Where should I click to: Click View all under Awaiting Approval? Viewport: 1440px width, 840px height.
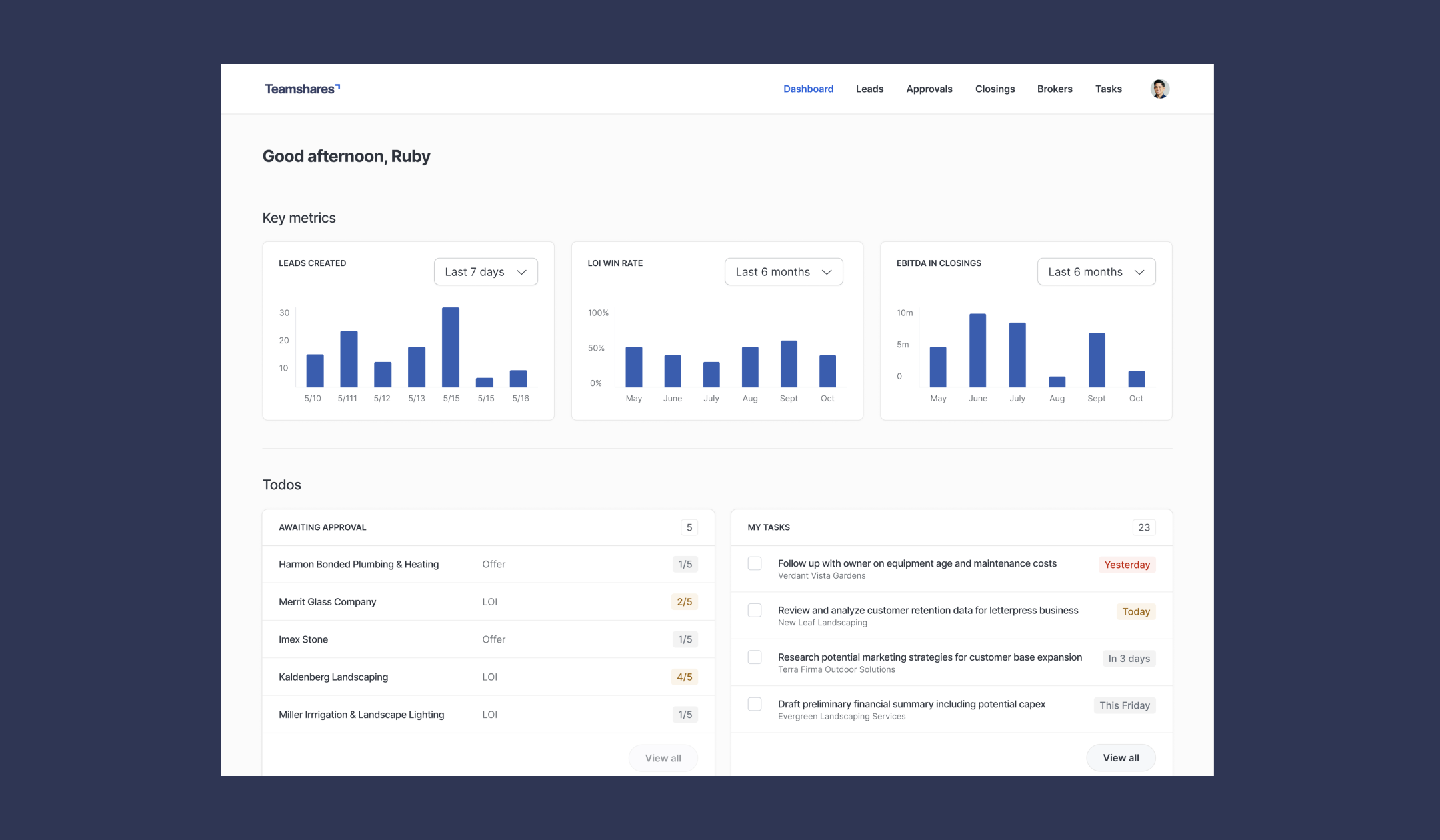click(663, 758)
